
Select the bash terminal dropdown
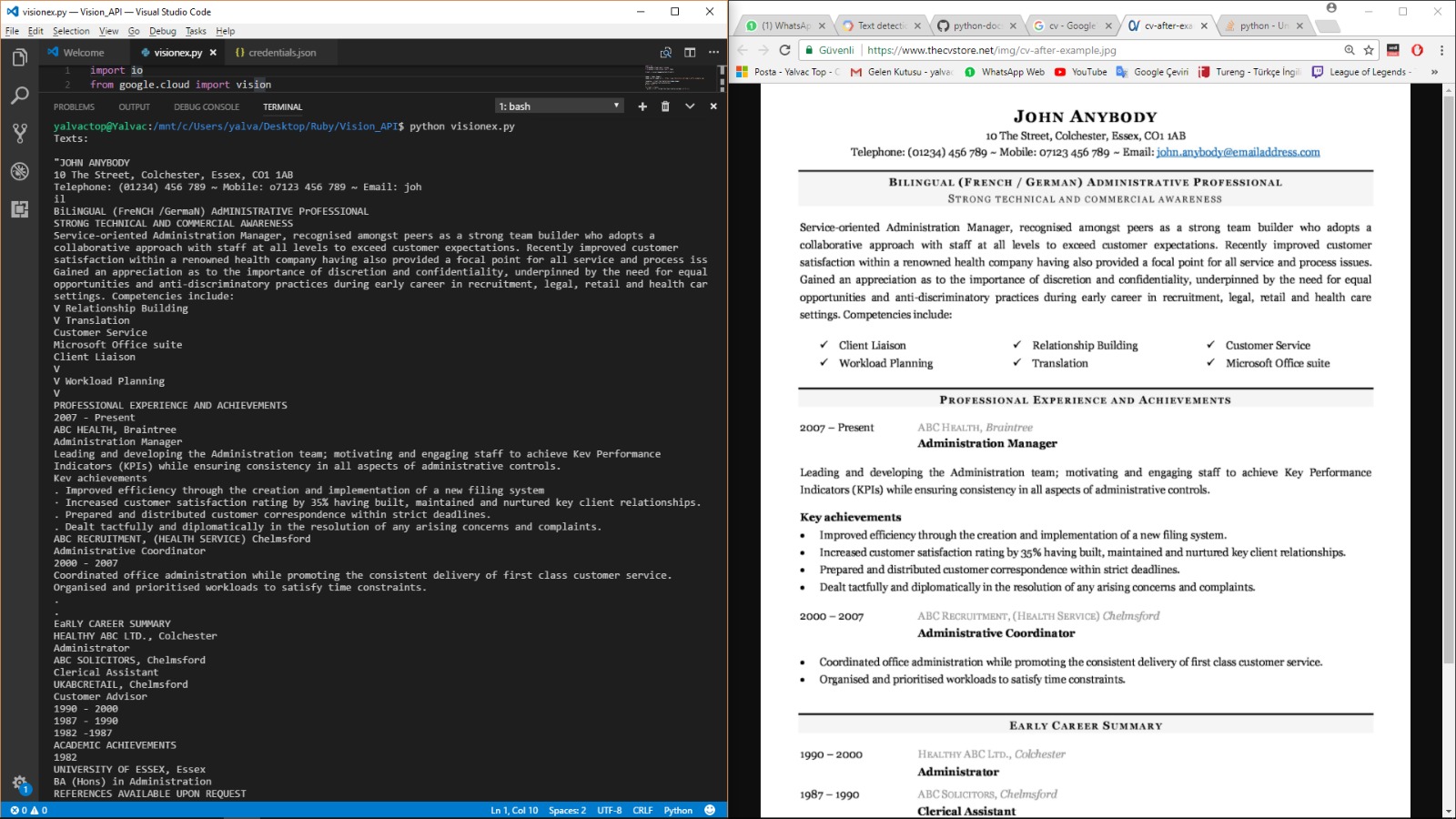(x=559, y=106)
